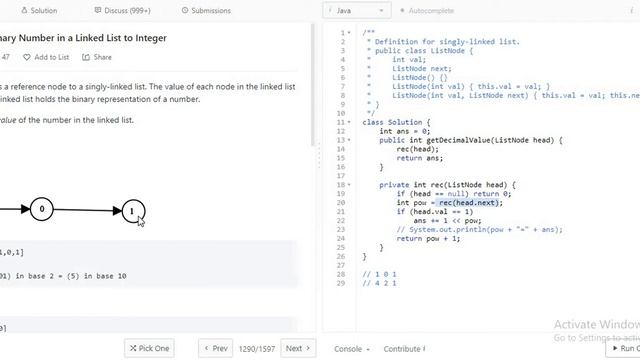640x360 pixels.
Task: Click the code line 'int ans = 0;'
Action: pos(404,131)
